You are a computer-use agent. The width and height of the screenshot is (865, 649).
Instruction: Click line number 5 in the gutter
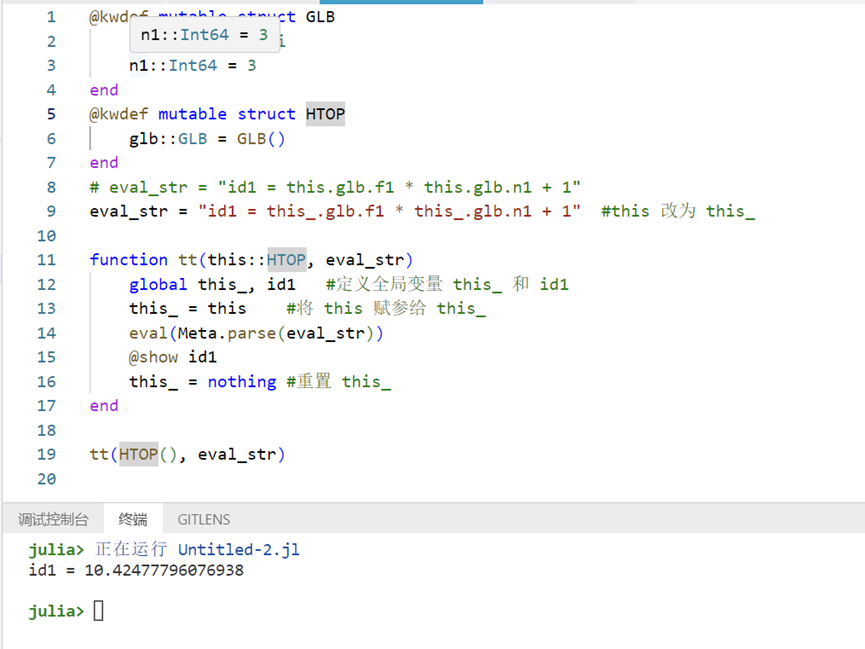coord(51,114)
